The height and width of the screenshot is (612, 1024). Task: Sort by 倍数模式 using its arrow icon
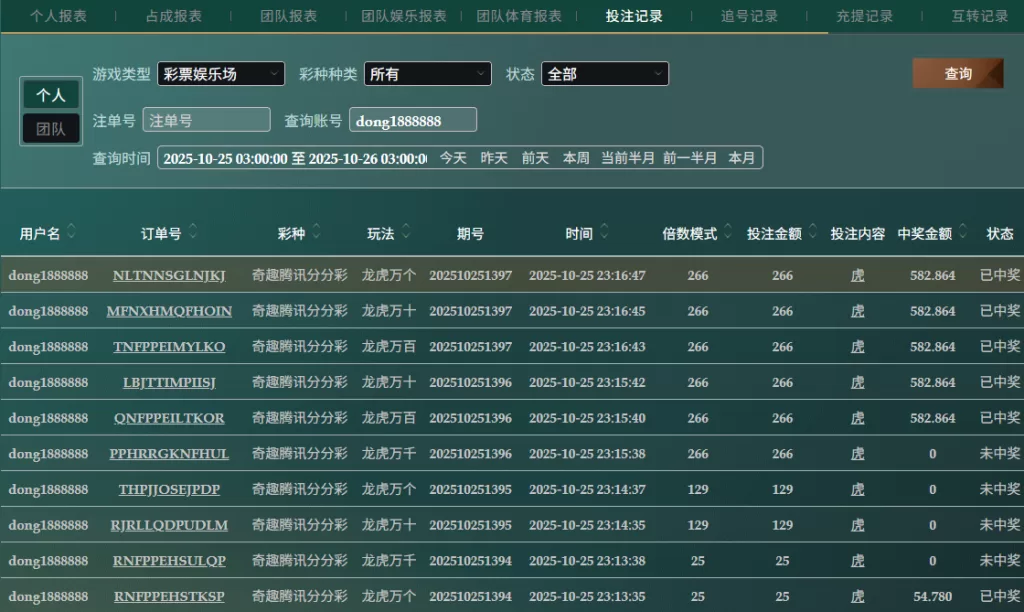(728, 232)
